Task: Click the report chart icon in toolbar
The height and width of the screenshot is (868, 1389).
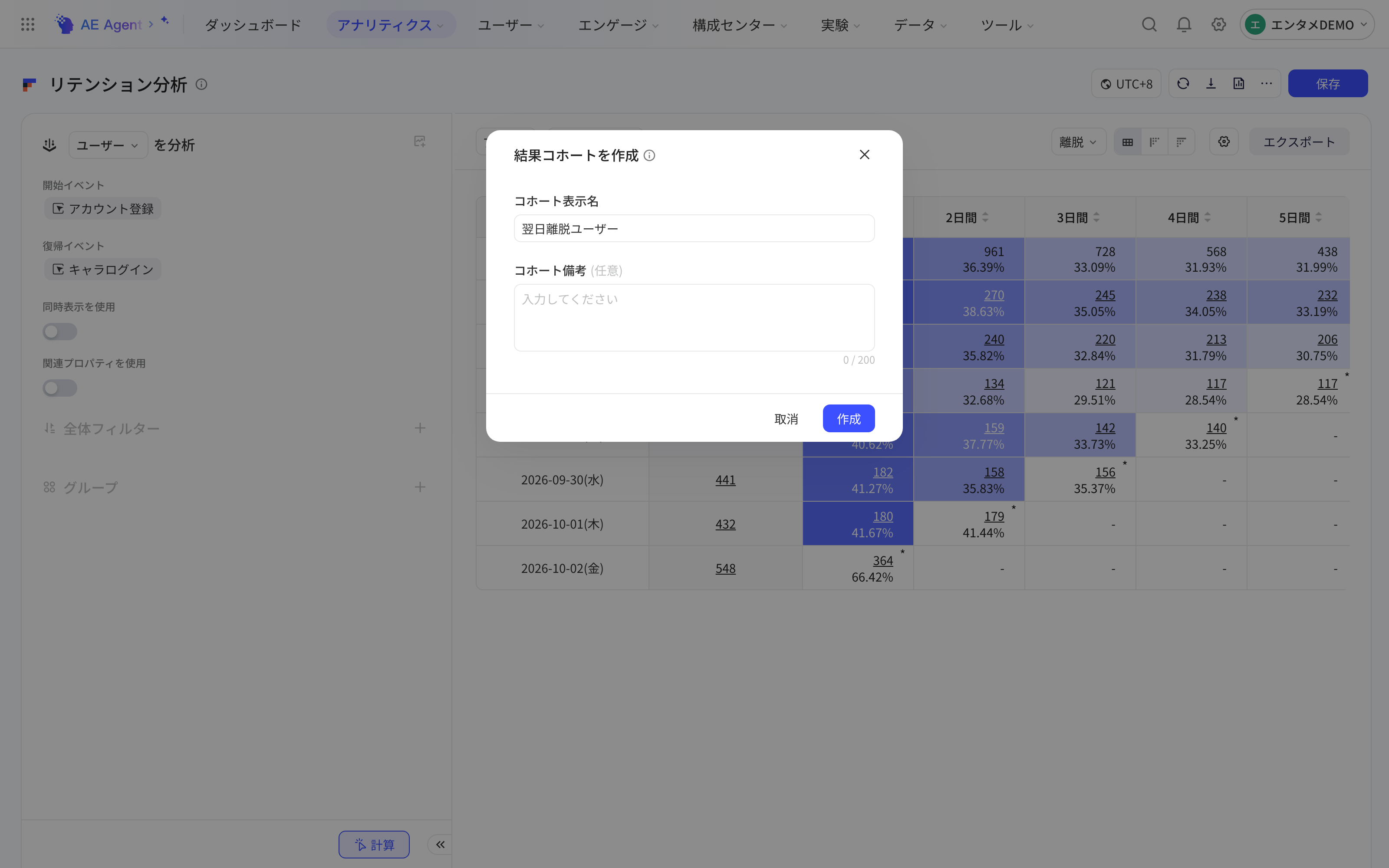Action: pyautogui.click(x=1239, y=84)
